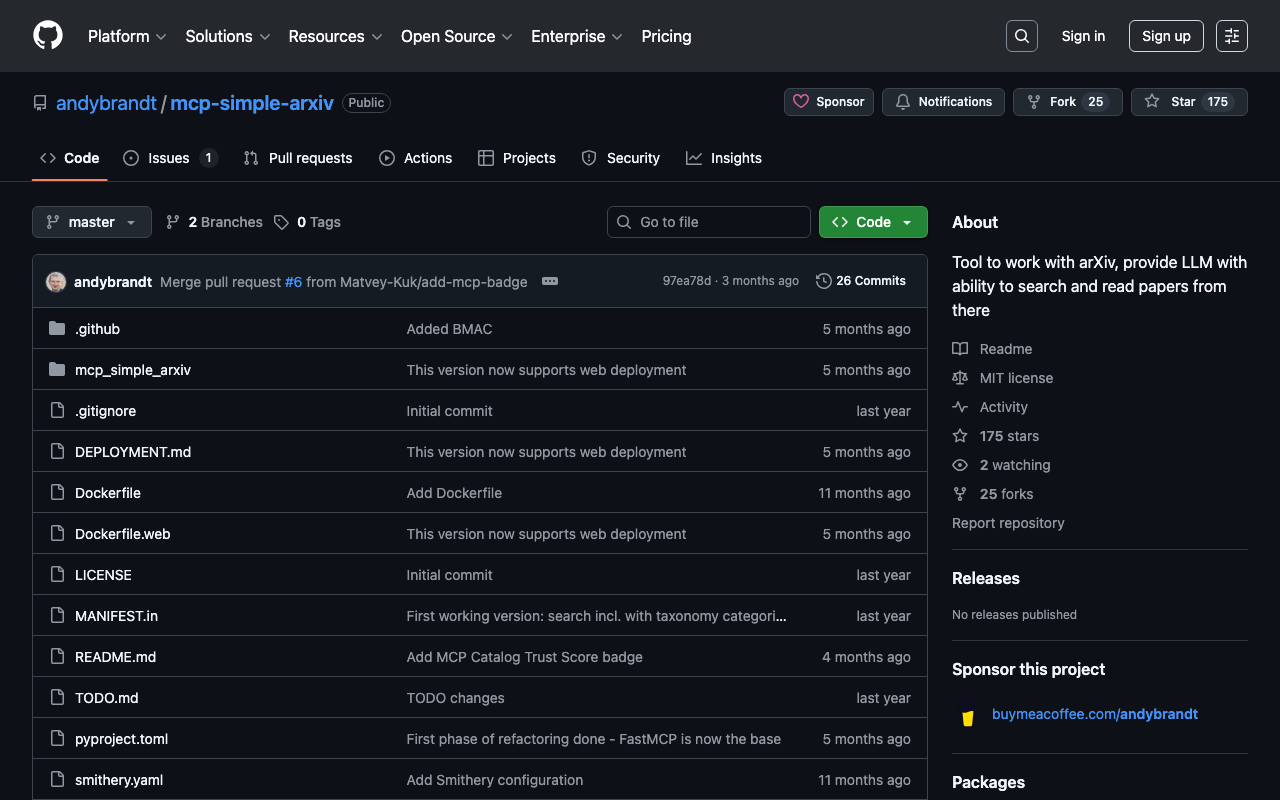Expand the green Code dropdown

tap(873, 222)
